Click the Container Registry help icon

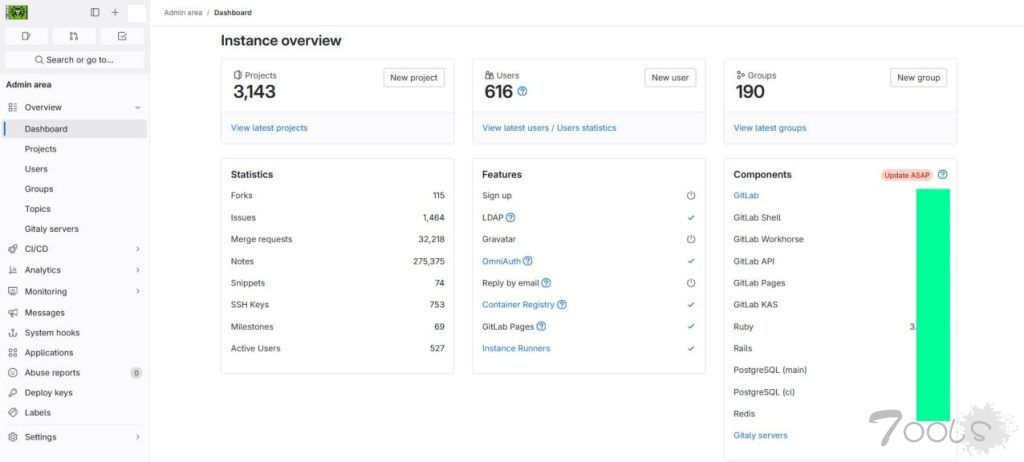[x=562, y=305]
